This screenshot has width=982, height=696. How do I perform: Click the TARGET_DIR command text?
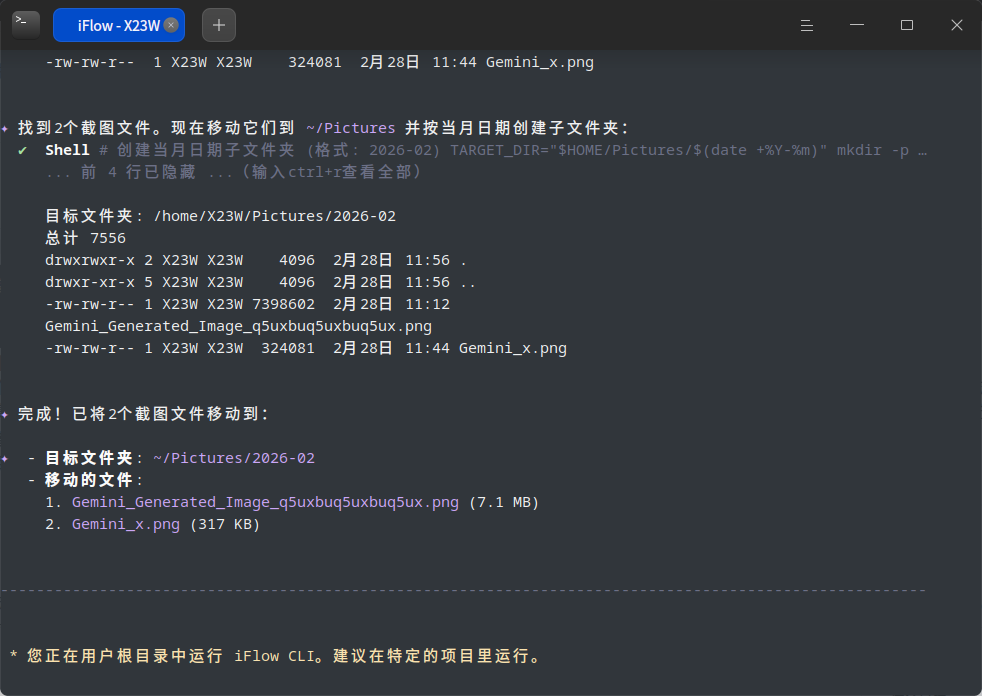coord(639,150)
